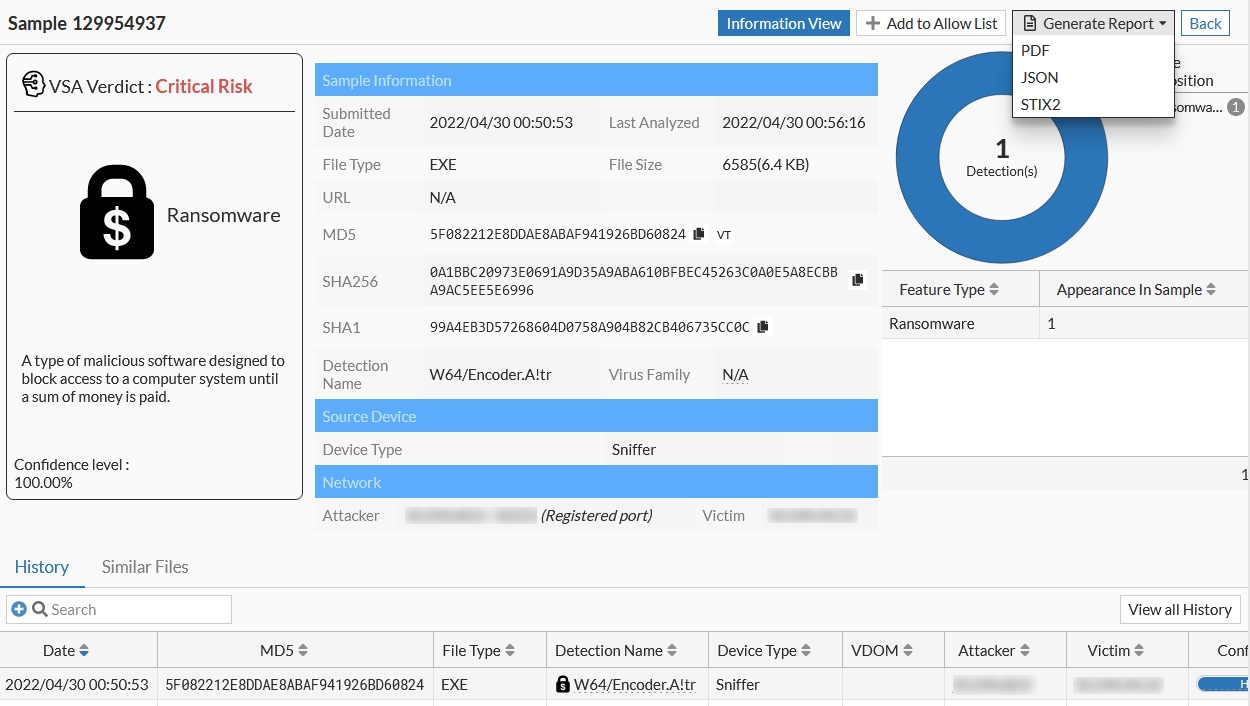The image size is (1250, 706).
Task: Click the Back button
Action: click(x=1205, y=23)
